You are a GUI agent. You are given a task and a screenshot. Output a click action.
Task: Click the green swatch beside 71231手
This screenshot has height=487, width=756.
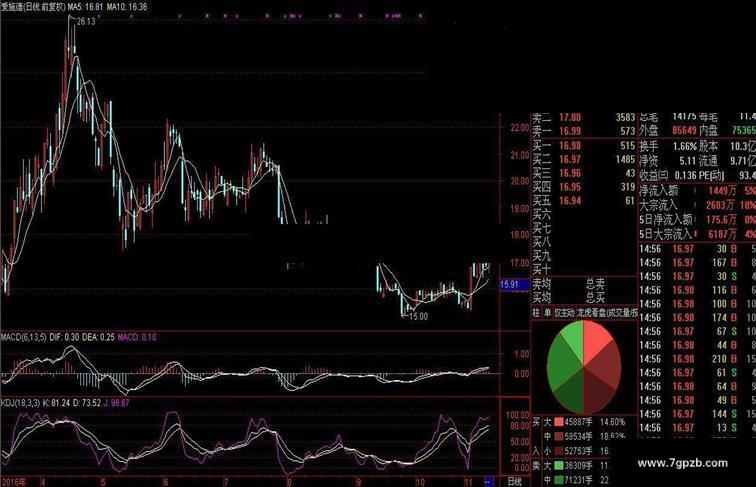[x=559, y=480]
